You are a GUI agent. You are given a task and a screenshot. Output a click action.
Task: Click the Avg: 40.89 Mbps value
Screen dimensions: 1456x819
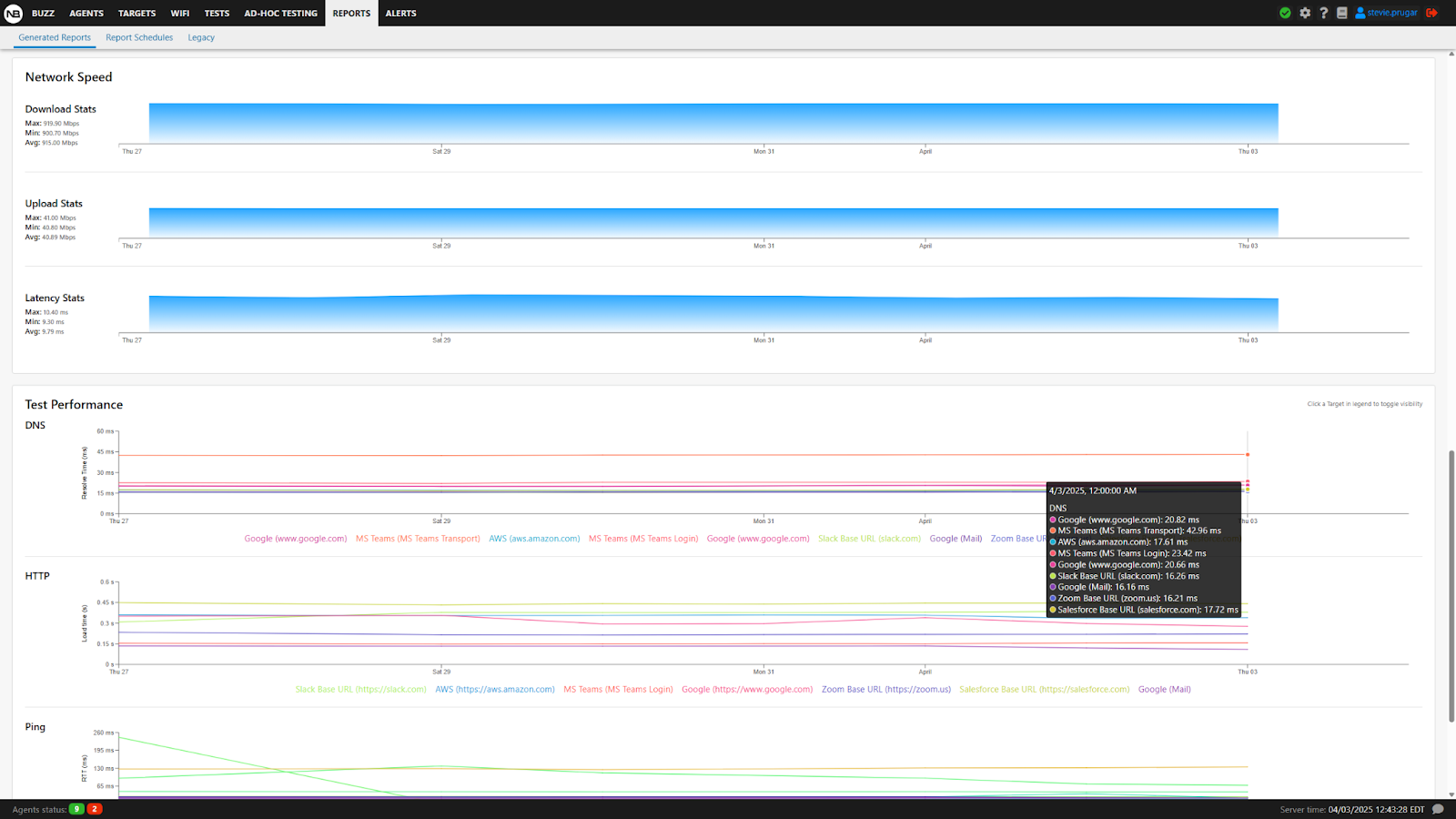point(50,238)
